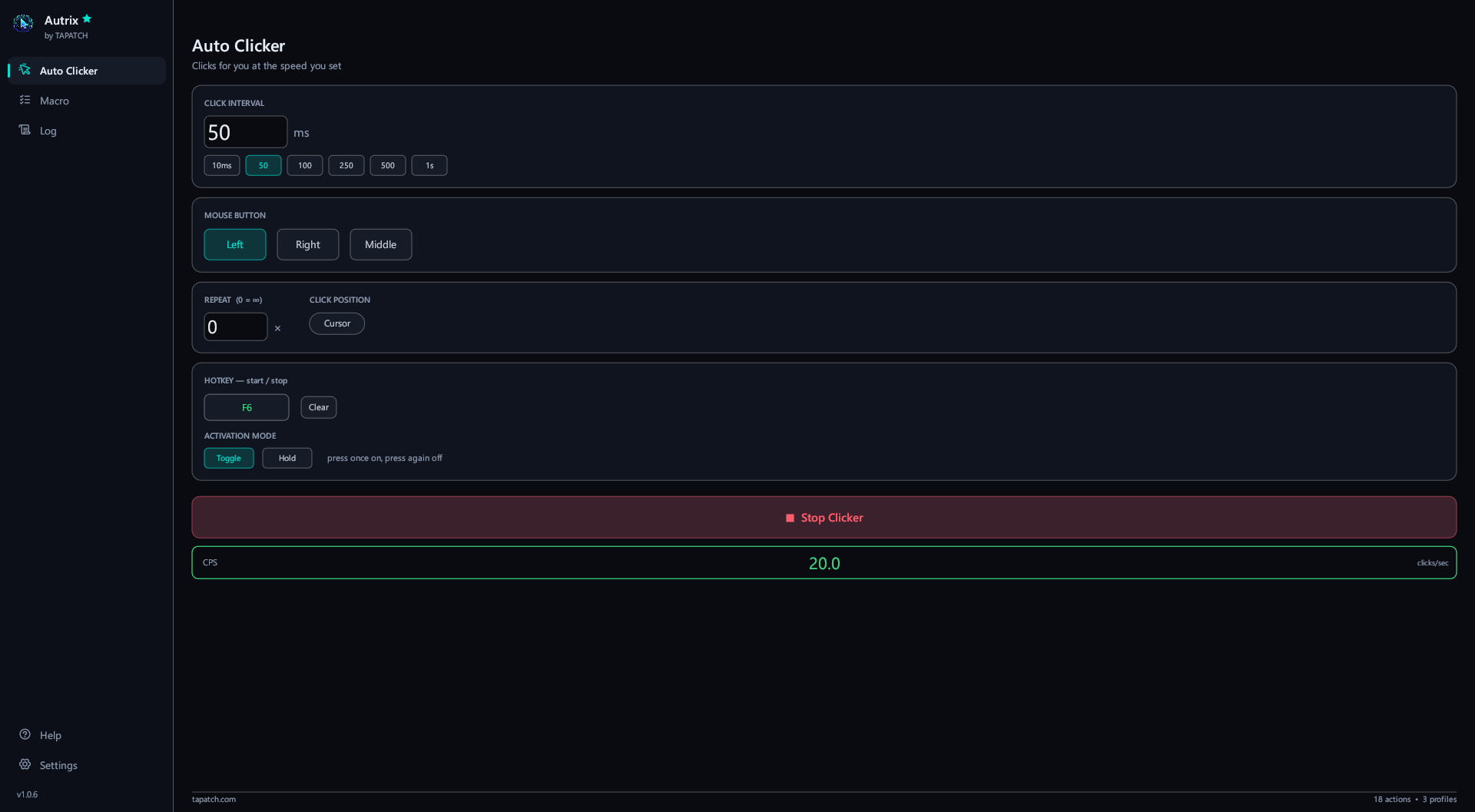1475x812 pixels.
Task: Click the click interval input field
Action: [246, 132]
